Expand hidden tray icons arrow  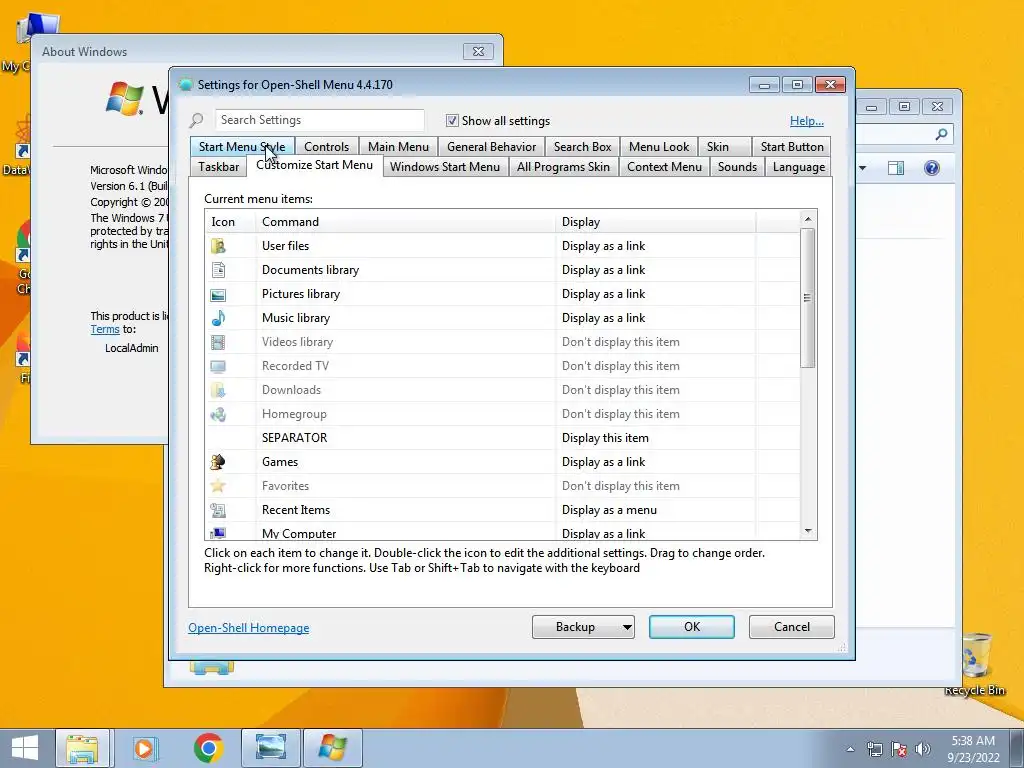point(850,749)
